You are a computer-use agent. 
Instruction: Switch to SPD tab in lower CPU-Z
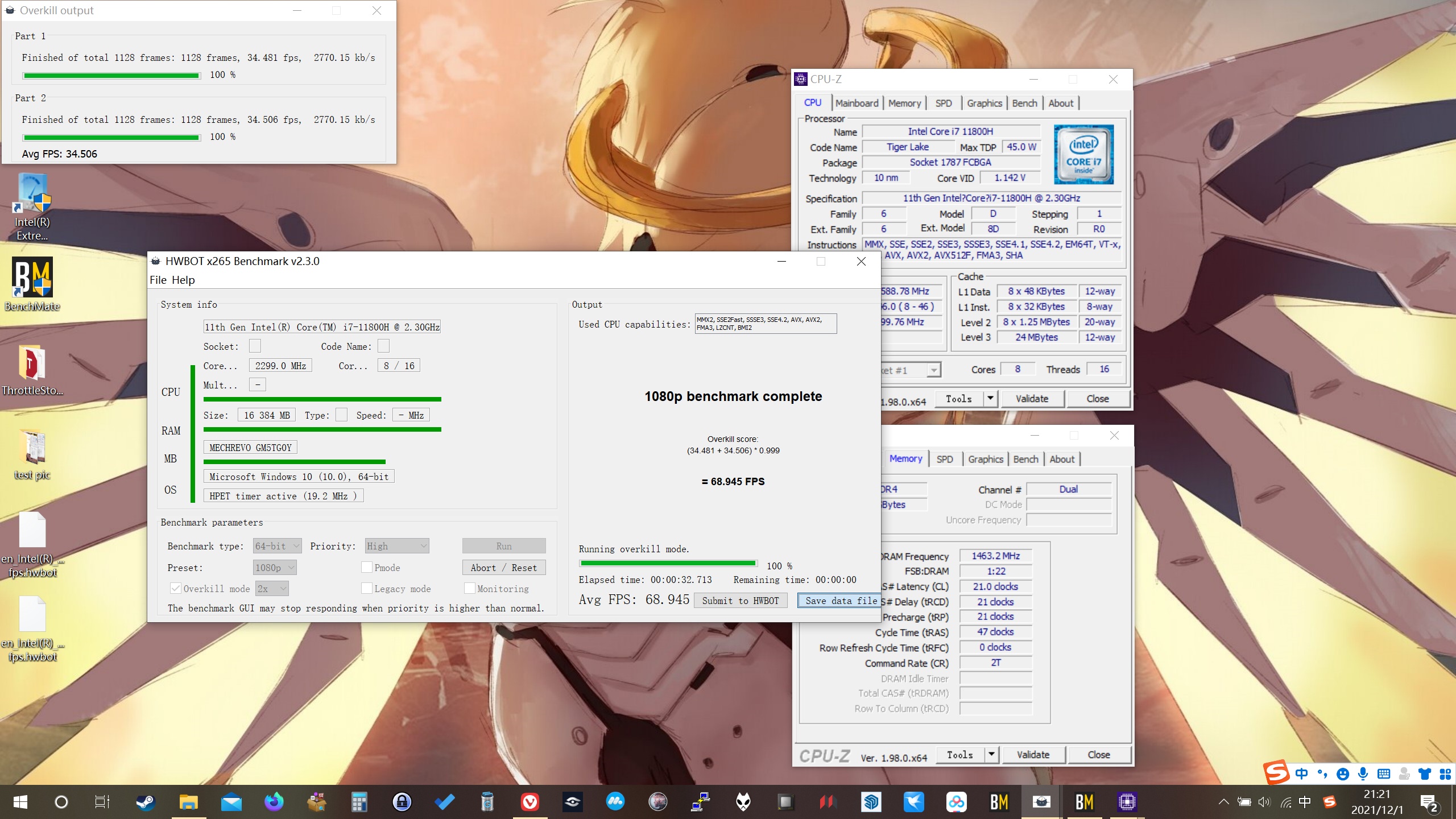pos(945,459)
